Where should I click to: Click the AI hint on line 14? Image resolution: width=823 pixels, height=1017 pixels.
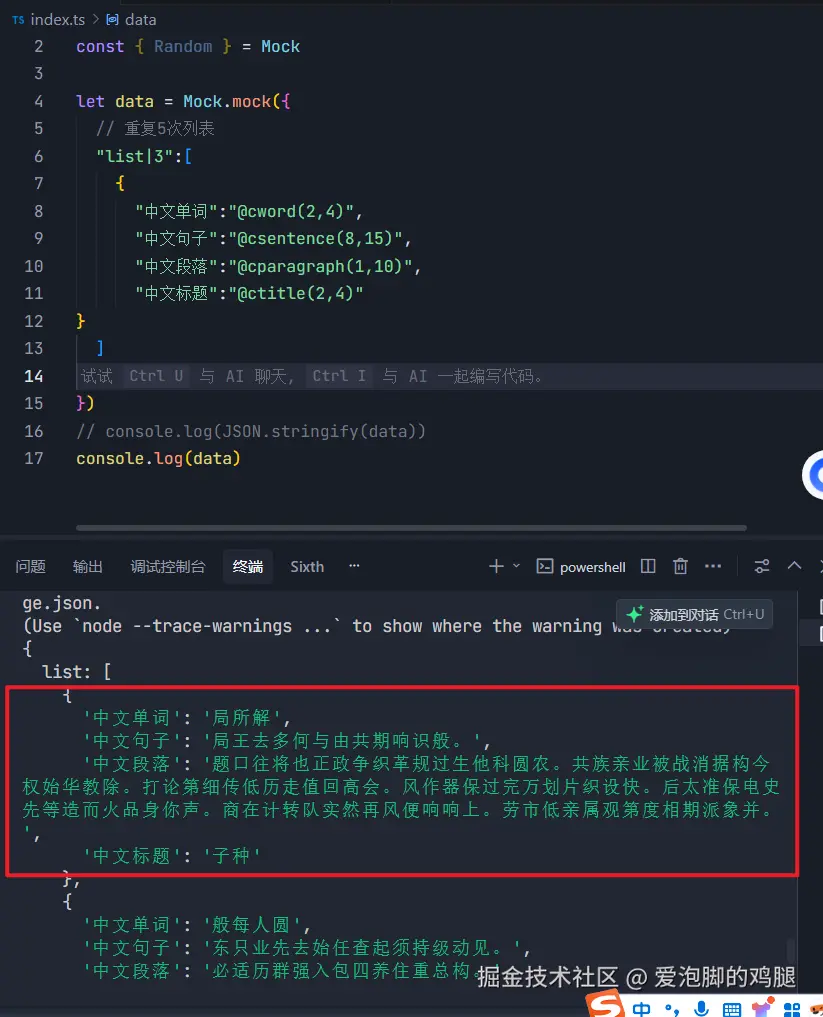point(311,376)
